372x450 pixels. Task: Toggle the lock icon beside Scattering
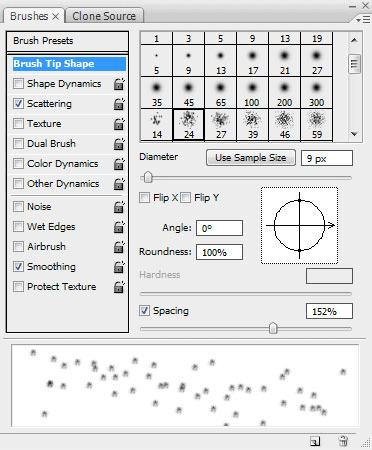pos(119,104)
